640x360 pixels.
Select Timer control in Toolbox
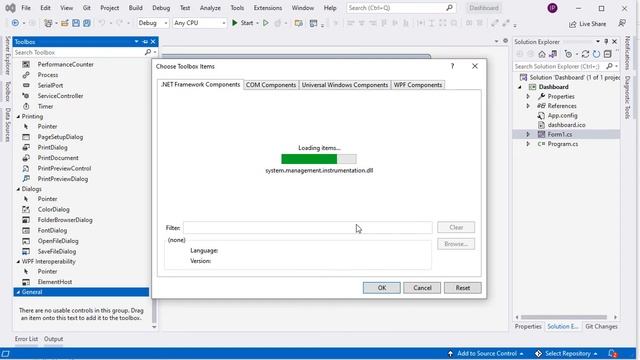[45, 106]
